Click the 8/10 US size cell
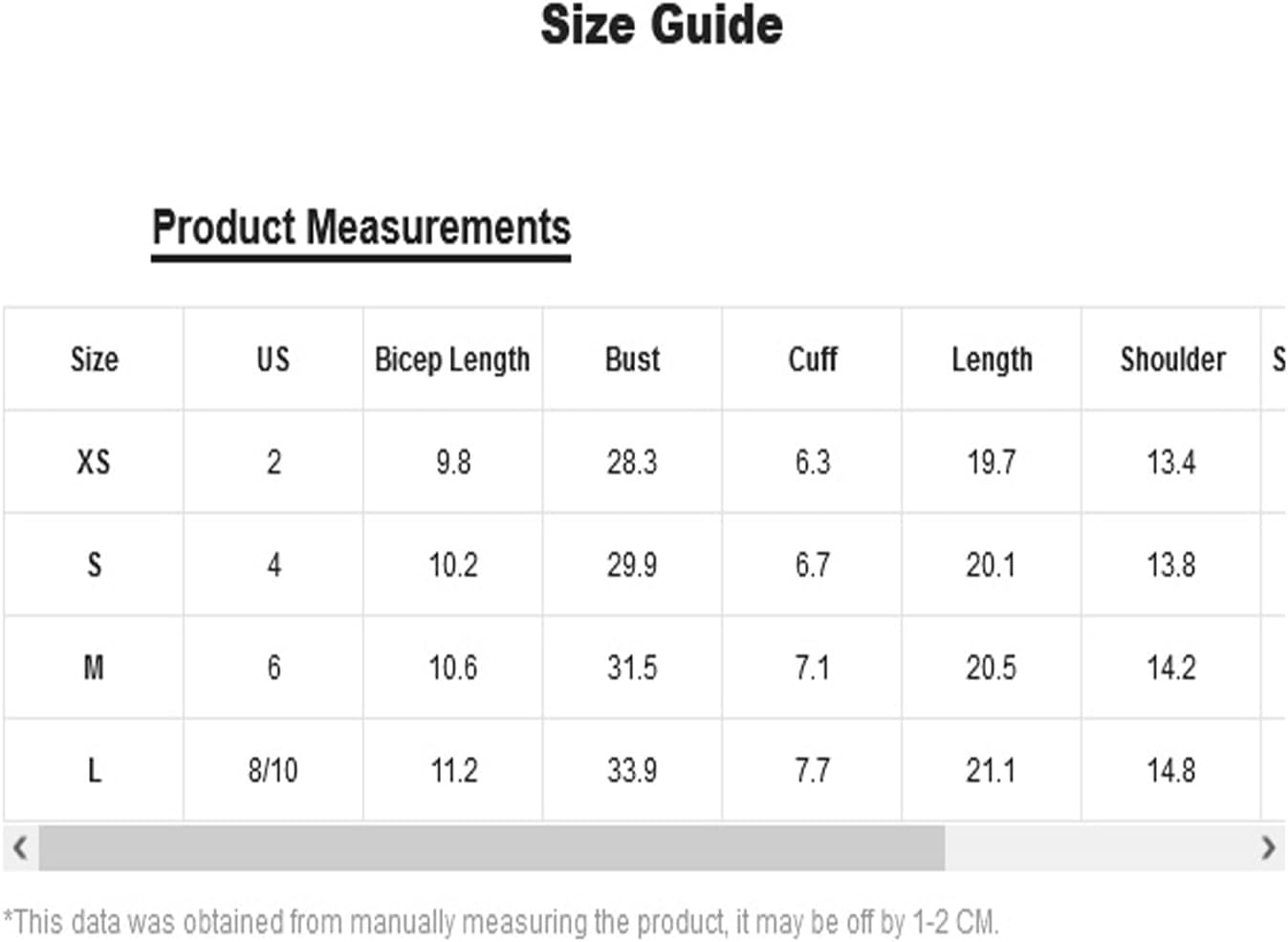 [273, 770]
